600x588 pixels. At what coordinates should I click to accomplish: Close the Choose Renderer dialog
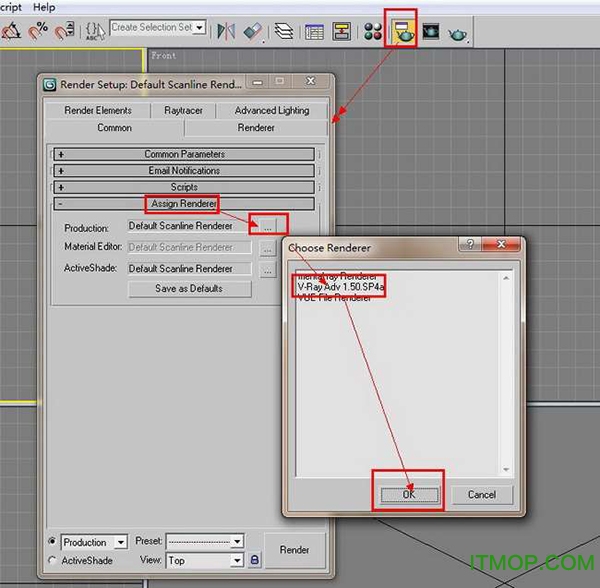pos(501,244)
